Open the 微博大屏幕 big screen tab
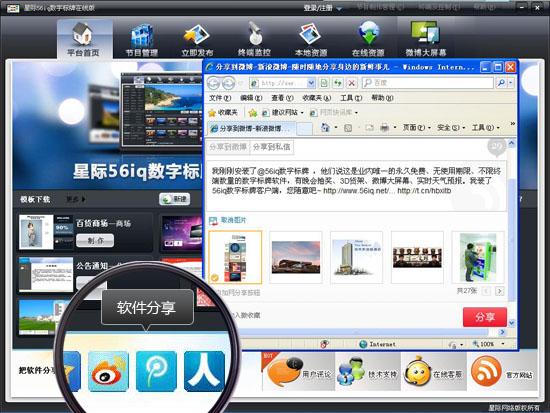This screenshot has width=550, height=413. tap(426, 39)
